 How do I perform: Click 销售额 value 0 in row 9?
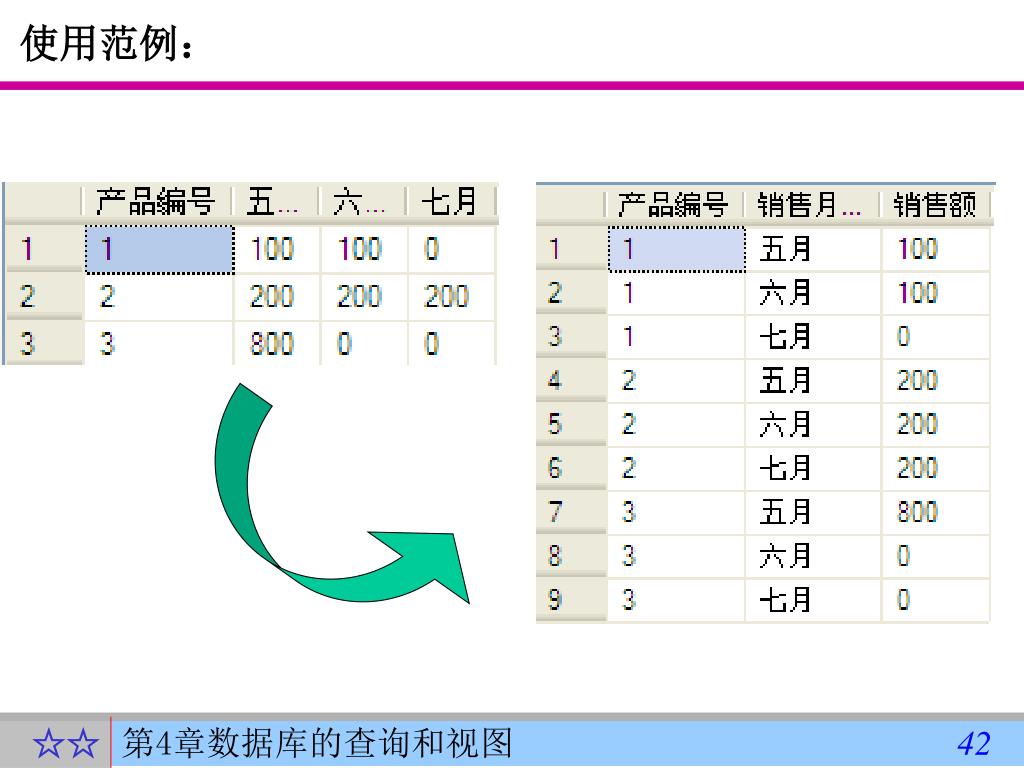936,600
